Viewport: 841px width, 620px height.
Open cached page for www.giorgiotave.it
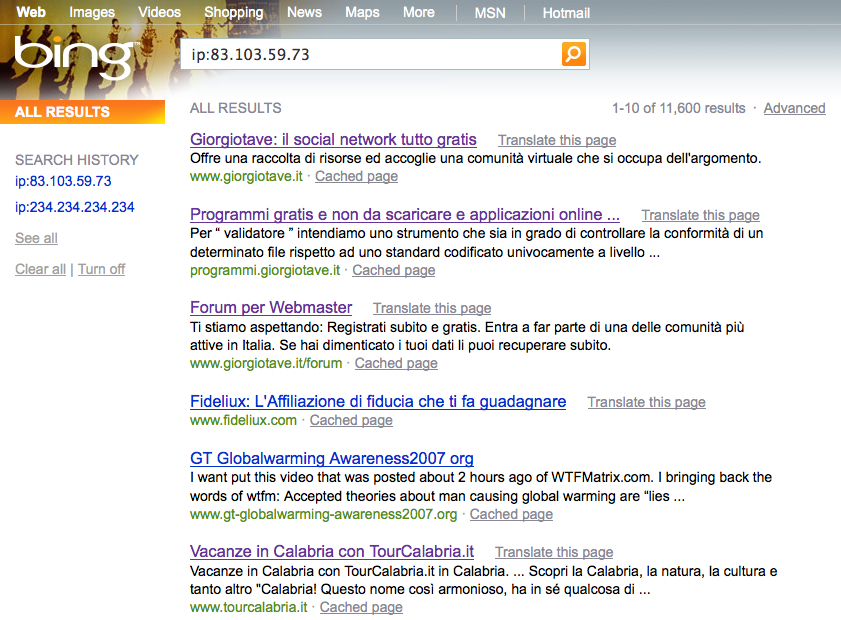(x=356, y=176)
